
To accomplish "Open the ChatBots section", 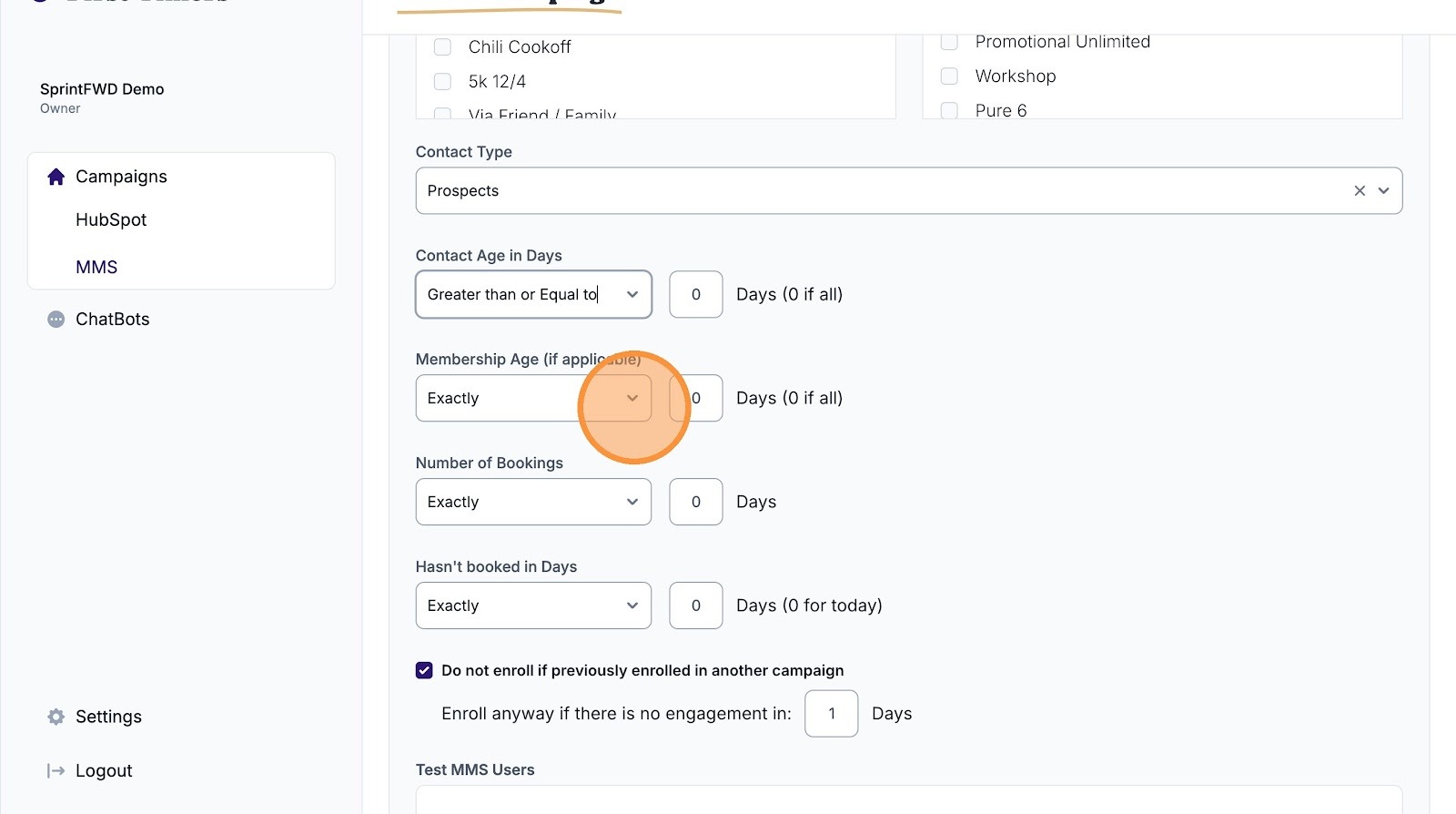I will coord(112,320).
